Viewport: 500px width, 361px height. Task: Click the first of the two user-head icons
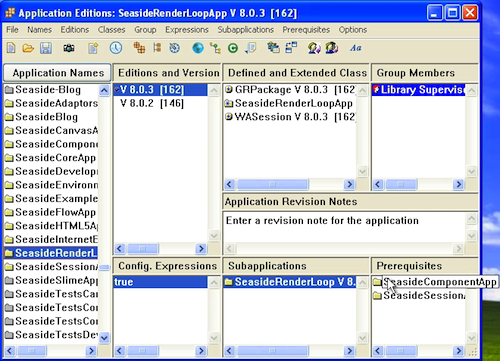click(314, 48)
